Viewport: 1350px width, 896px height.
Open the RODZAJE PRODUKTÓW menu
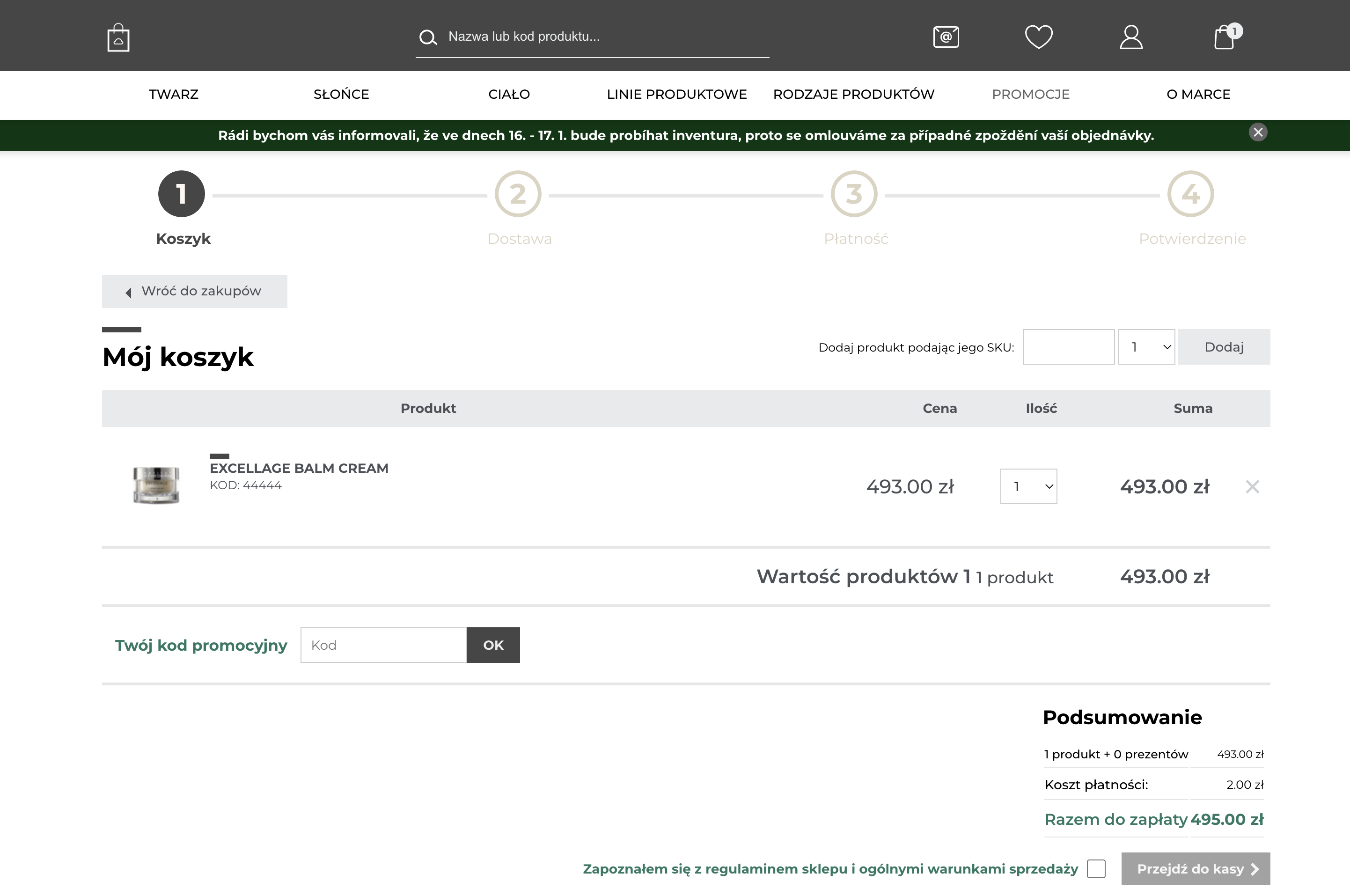click(853, 94)
